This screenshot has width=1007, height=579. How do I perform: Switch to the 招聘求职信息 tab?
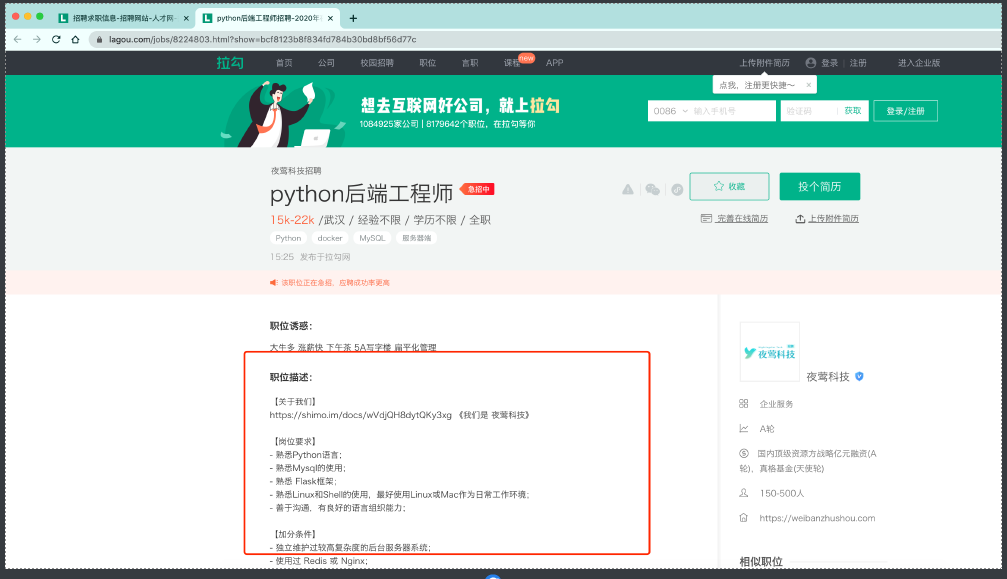click(x=122, y=18)
